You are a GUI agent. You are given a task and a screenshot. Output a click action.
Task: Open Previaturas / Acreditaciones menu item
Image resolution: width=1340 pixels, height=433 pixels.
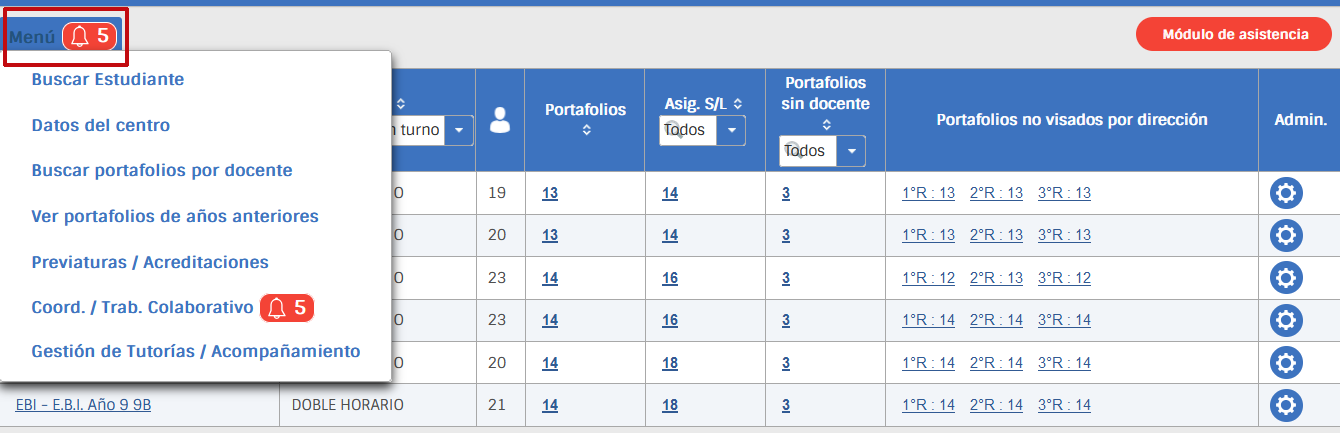pyautogui.click(x=150, y=262)
